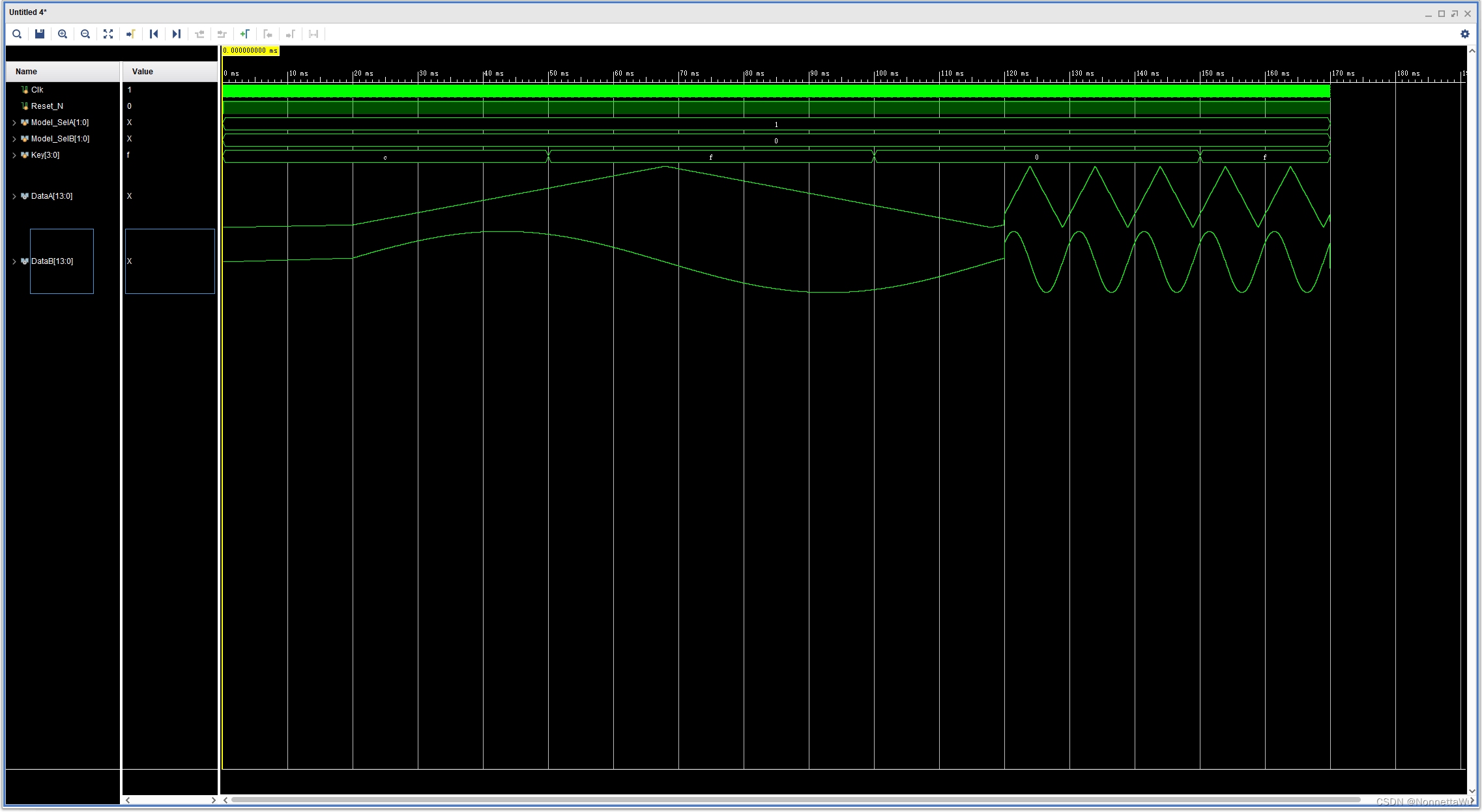
Task: Select the Reset_N signal row
Action: (x=47, y=106)
